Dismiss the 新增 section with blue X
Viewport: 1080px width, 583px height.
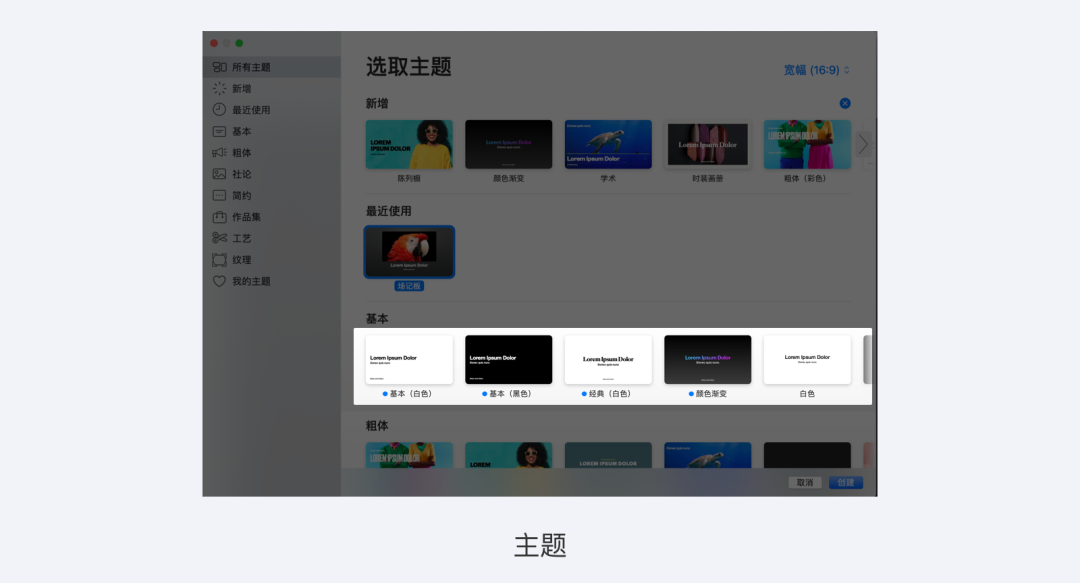(x=844, y=103)
